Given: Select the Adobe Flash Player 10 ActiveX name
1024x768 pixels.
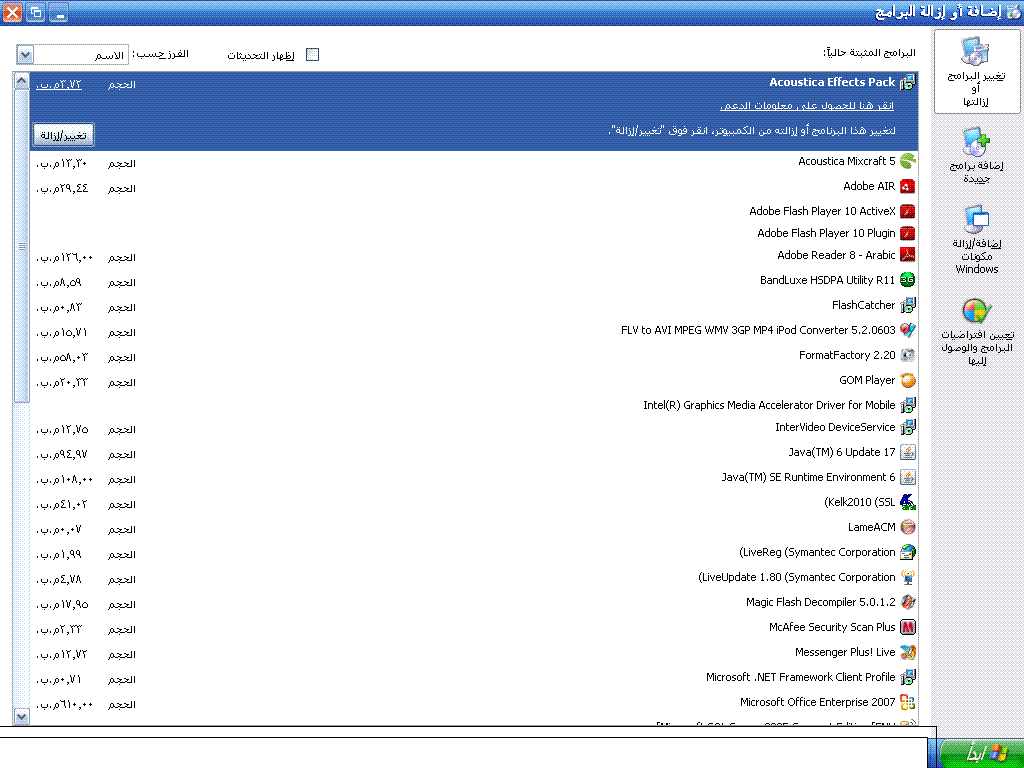Looking at the screenshot, I should [822, 212].
